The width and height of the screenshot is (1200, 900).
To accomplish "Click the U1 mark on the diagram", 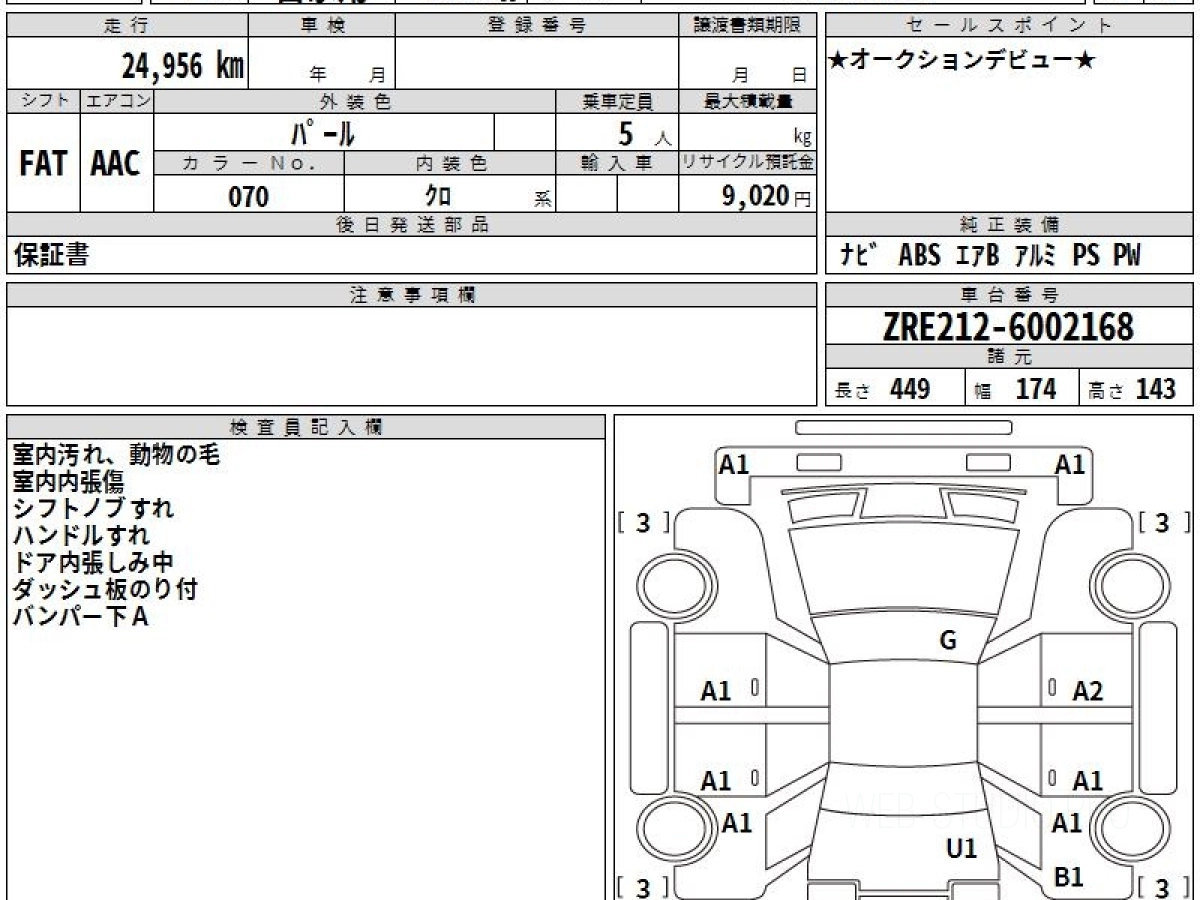I will (x=961, y=849).
